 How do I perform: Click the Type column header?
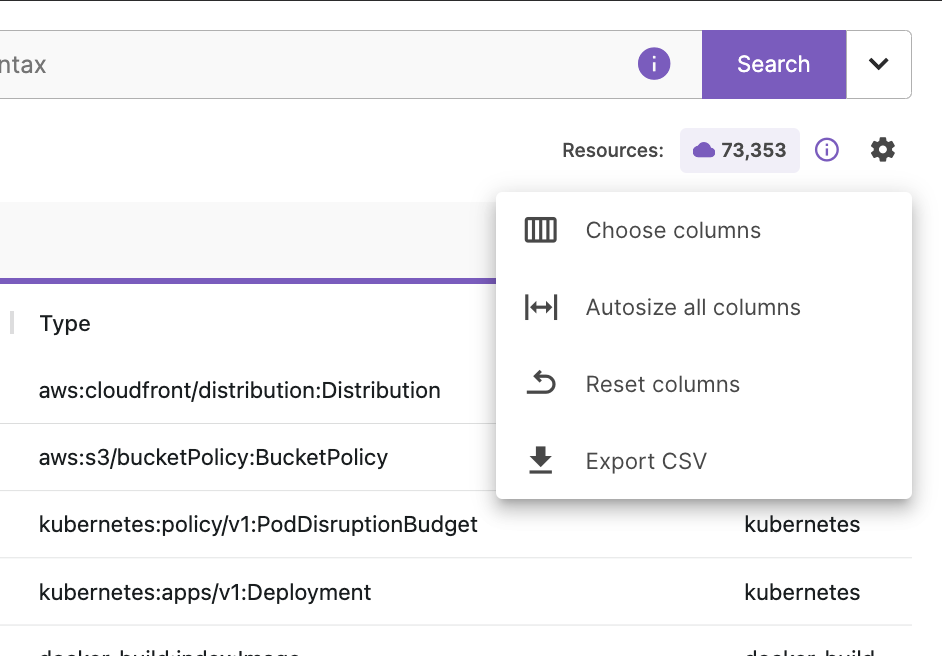coord(65,323)
